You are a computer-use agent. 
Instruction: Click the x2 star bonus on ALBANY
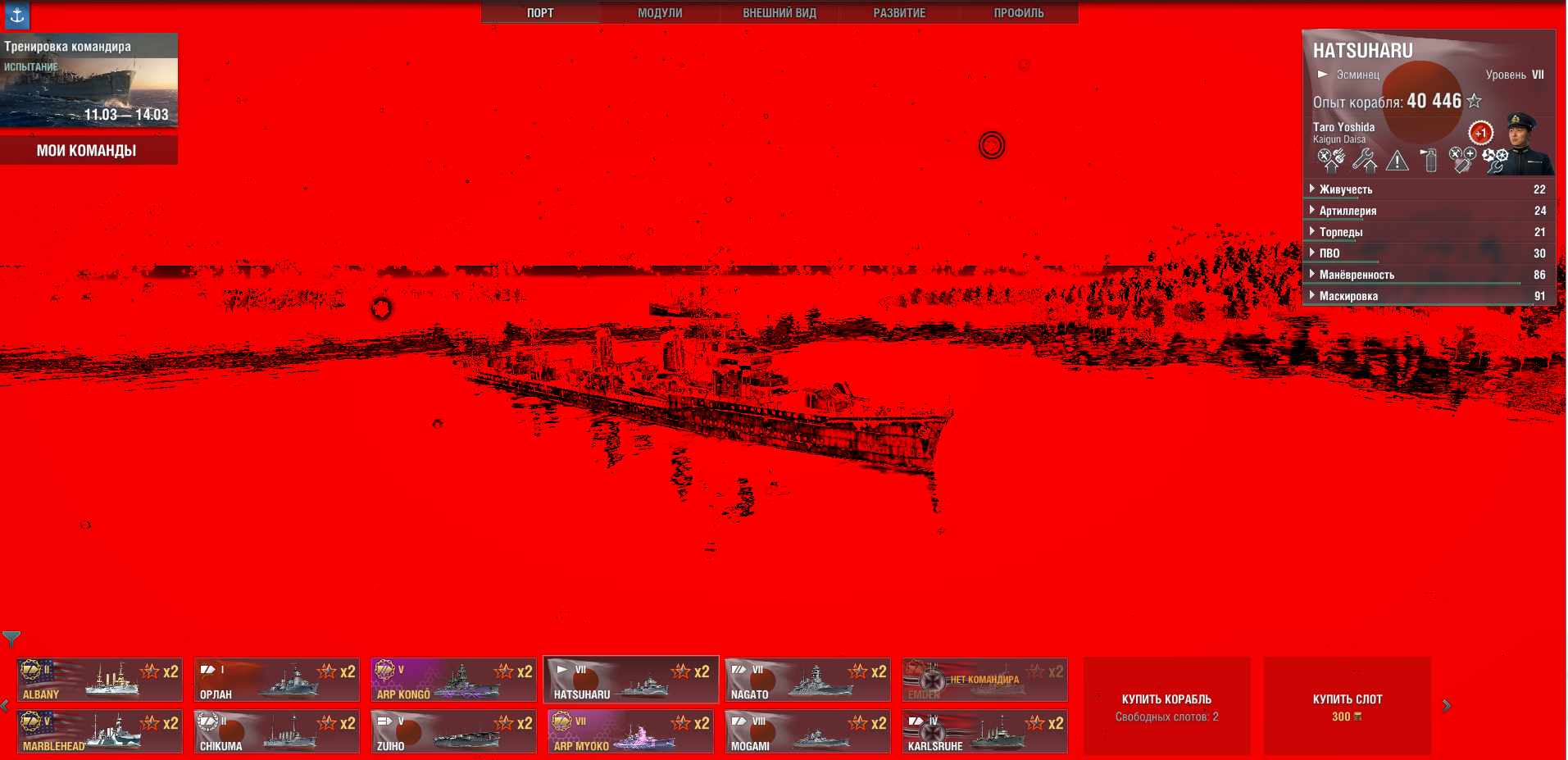pos(160,671)
